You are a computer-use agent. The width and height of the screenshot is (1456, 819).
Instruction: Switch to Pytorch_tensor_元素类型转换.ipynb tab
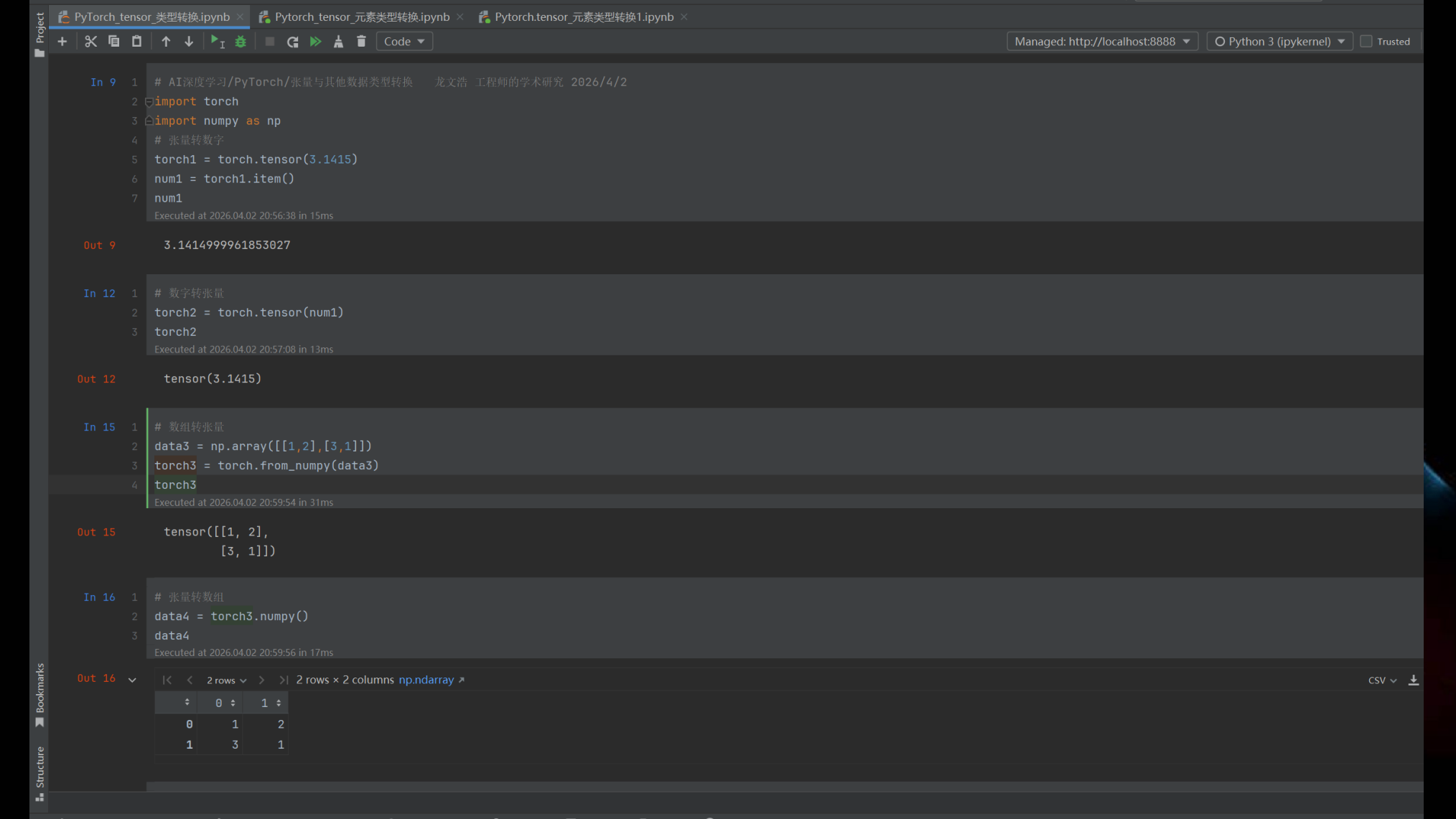(x=362, y=17)
